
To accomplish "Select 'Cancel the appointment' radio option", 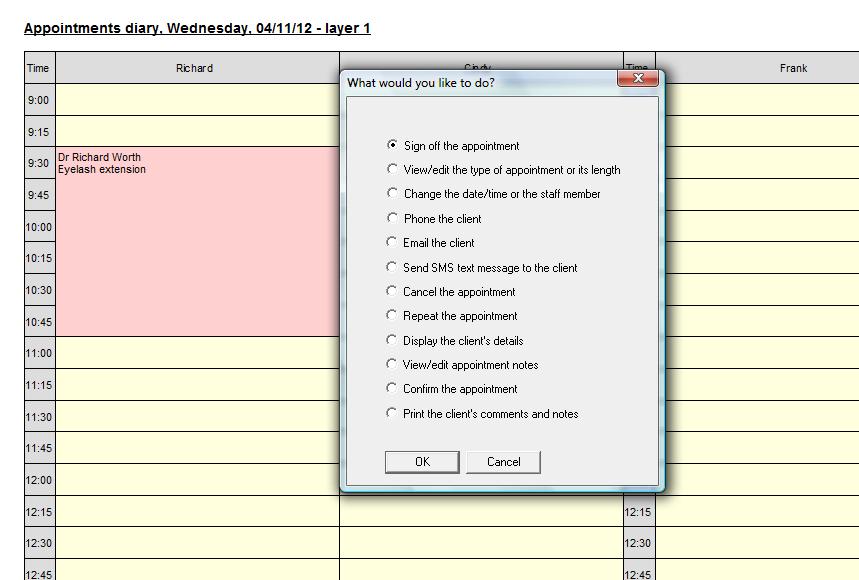I will pyautogui.click(x=392, y=291).
